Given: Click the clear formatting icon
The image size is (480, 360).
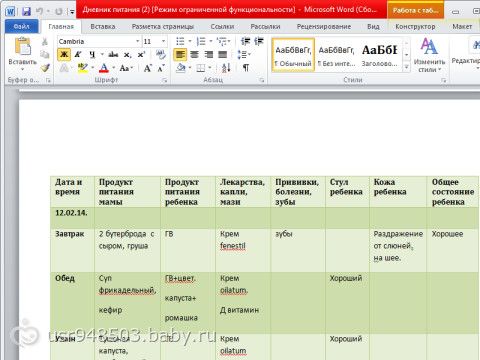Looking at the screenshot, I should [x=161, y=54].
